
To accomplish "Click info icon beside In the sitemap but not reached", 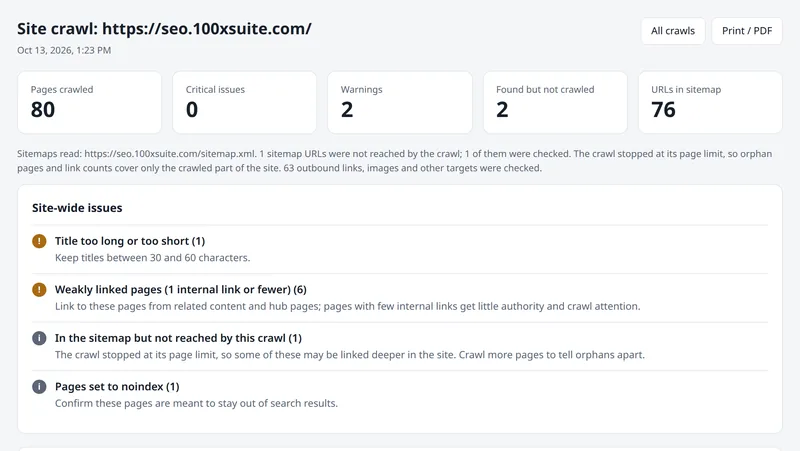I will click(39, 338).
